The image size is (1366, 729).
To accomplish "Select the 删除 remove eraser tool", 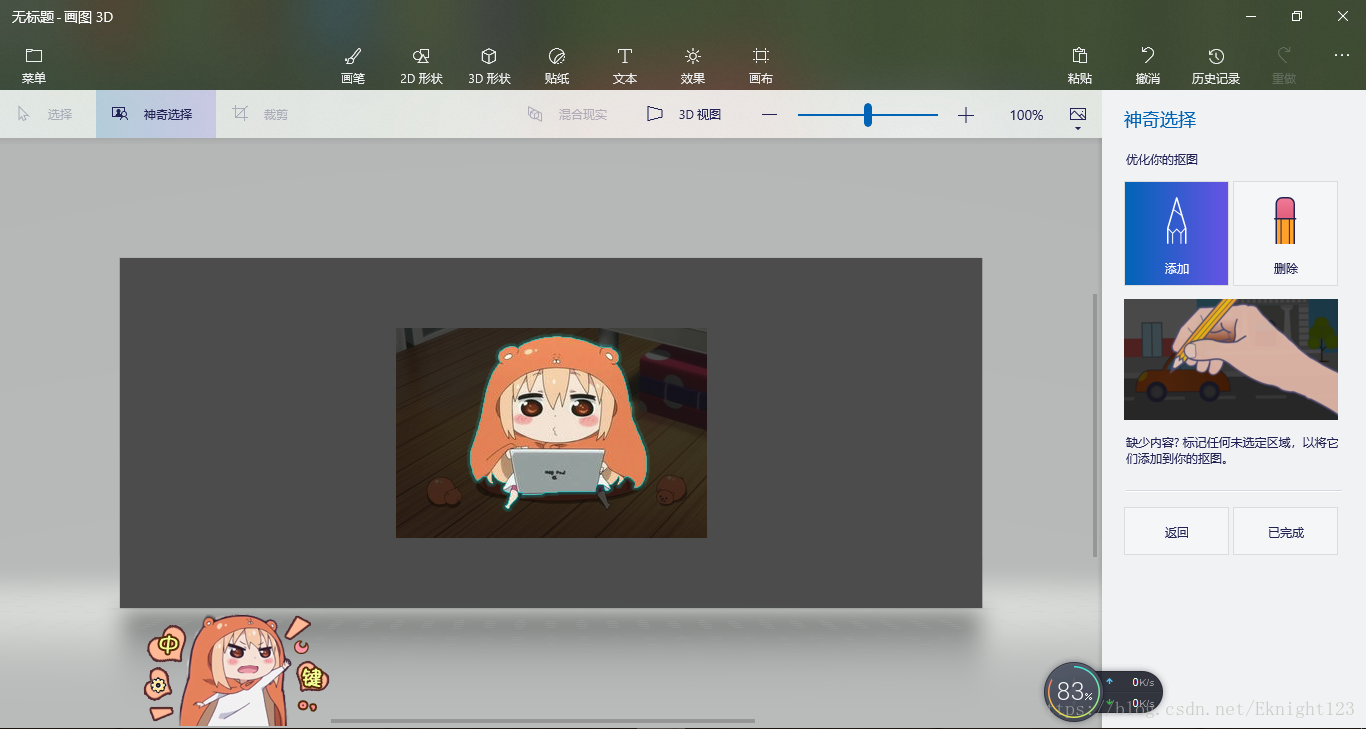I will (x=1285, y=233).
